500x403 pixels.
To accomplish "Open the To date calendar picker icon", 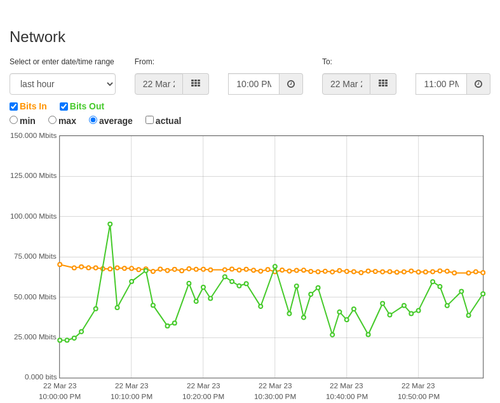I will pos(383,84).
